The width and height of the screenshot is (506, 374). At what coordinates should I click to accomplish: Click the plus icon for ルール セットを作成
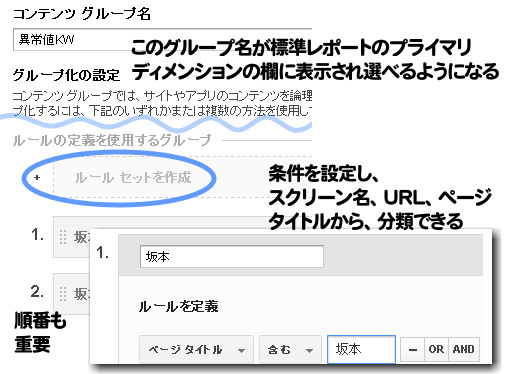pyautogui.click(x=37, y=178)
